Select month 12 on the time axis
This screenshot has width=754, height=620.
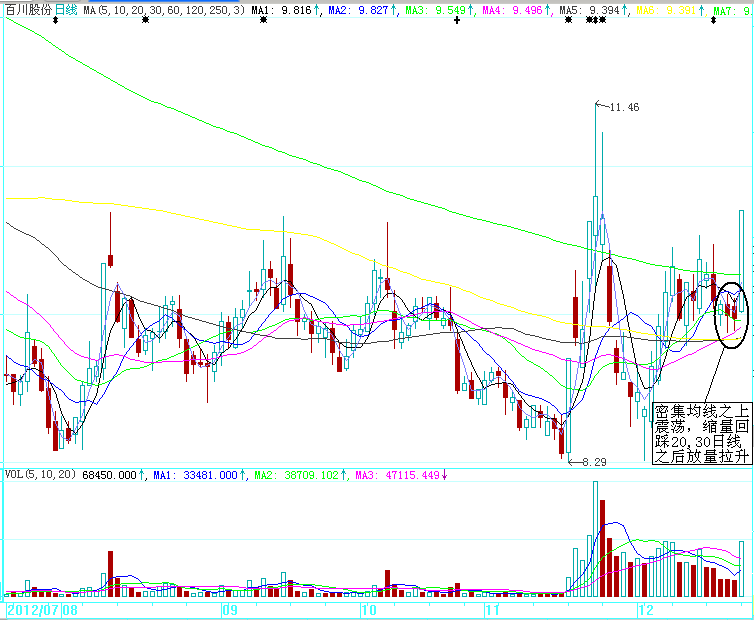coord(646,610)
